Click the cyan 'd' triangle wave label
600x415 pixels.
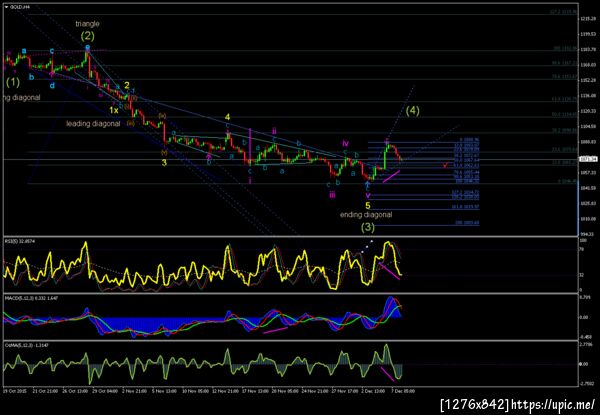click(x=52, y=86)
